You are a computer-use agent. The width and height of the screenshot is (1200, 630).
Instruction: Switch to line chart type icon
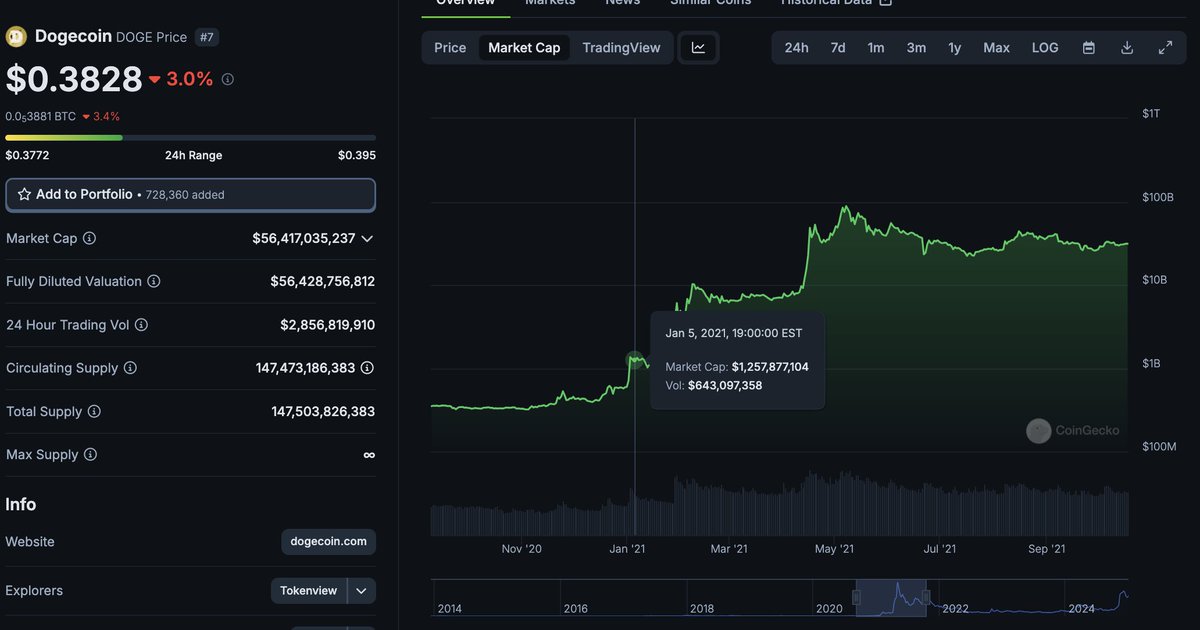(x=698, y=48)
